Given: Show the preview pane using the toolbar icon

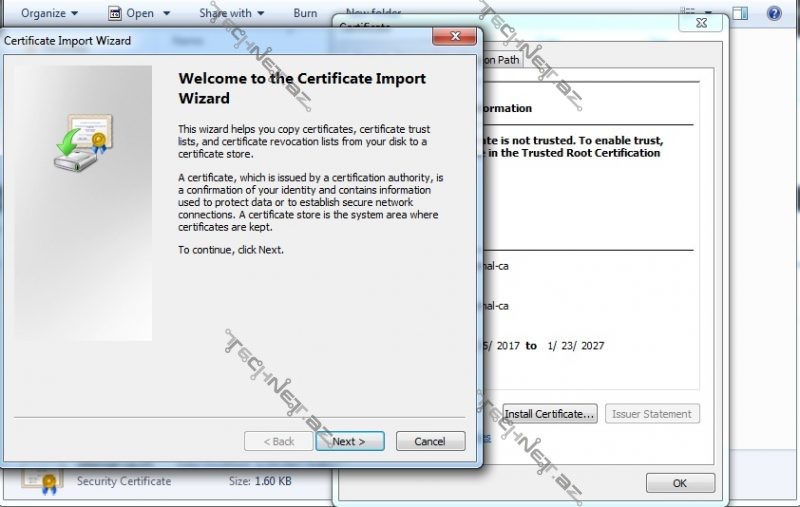Looking at the screenshot, I should click(740, 14).
